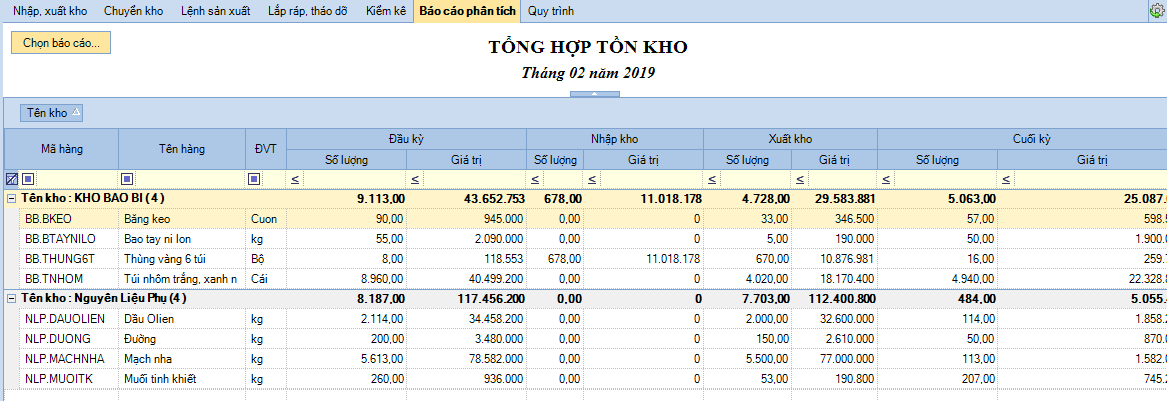Collapse the report header panel with the up arrow
Screen dimensions: 1167x401
(x=594, y=94)
